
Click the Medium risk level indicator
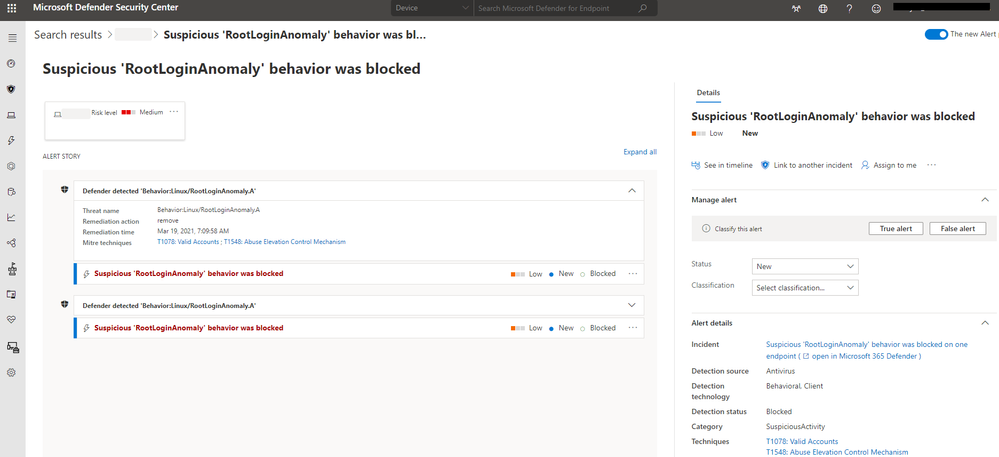[x=142, y=112]
